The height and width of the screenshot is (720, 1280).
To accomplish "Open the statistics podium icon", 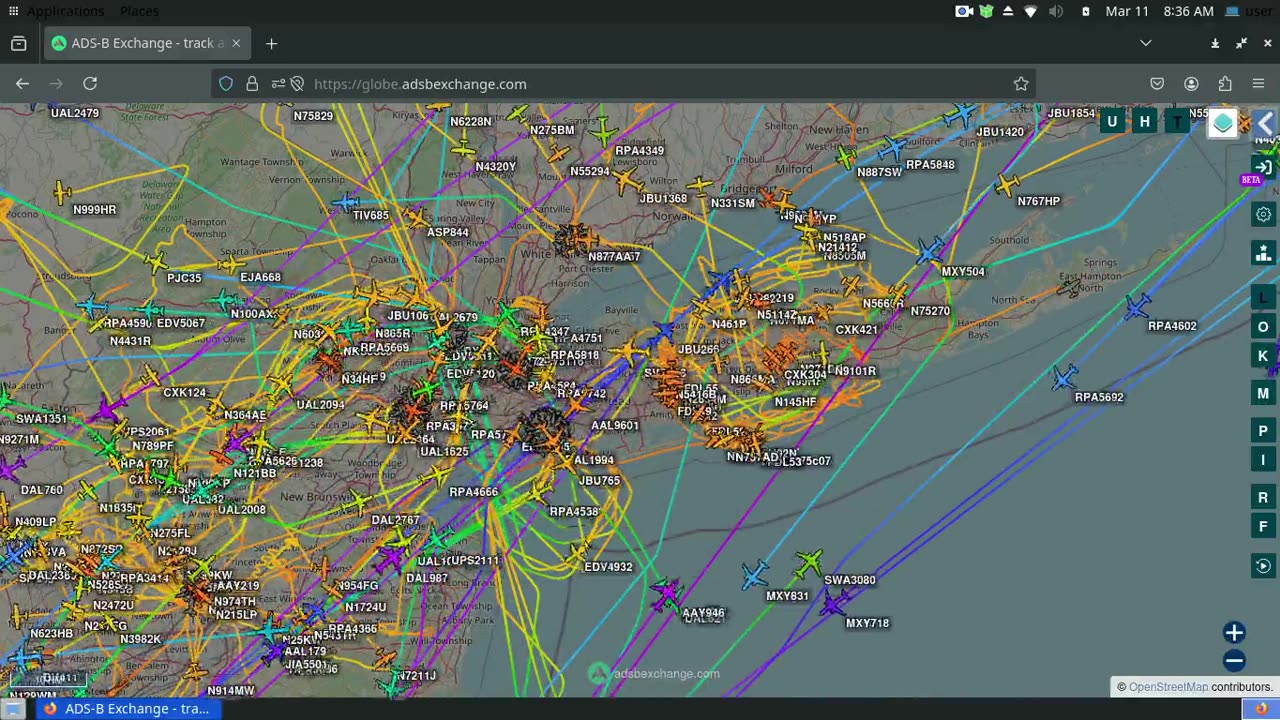I will (1263, 252).
